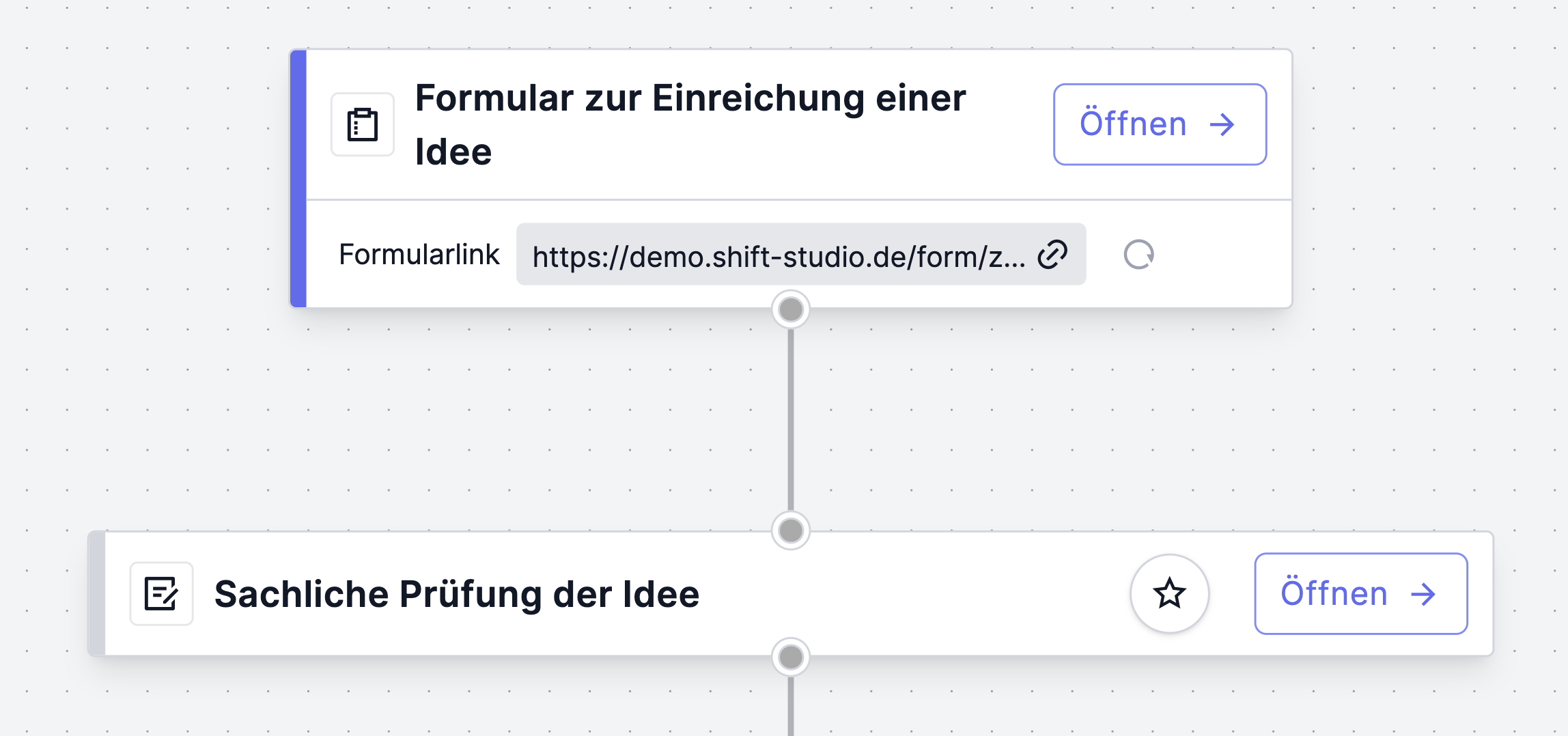
Task: Click the purple accent bar of the form card
Action: tap(298, 178)
